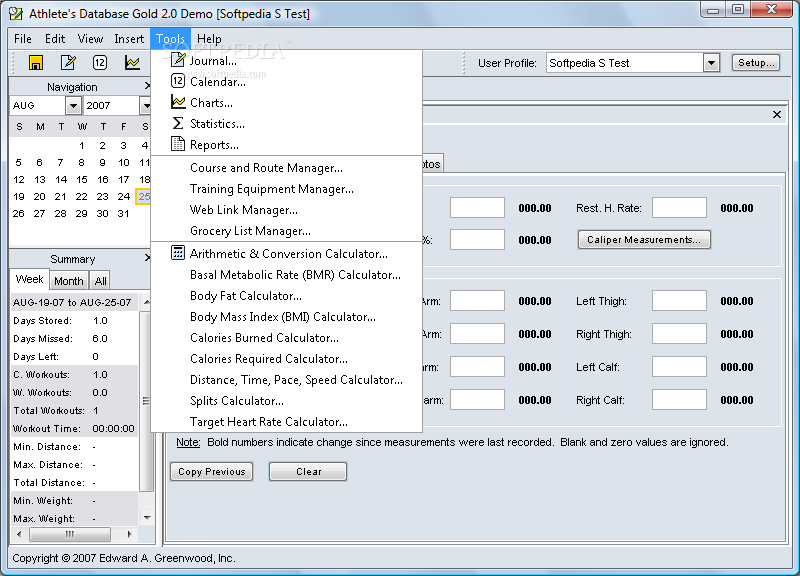
Task: Open the Help menu
Action: pos(209,39)
